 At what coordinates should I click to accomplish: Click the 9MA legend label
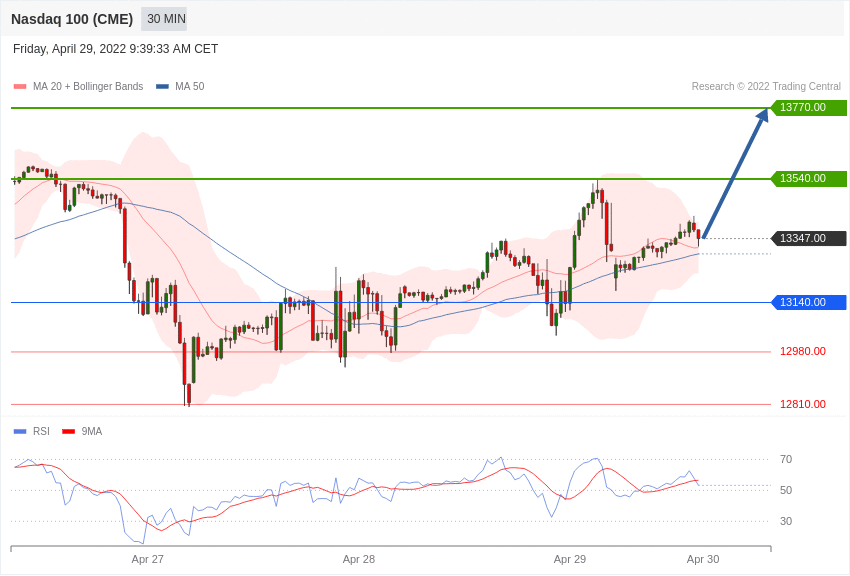tap(92, 431)
